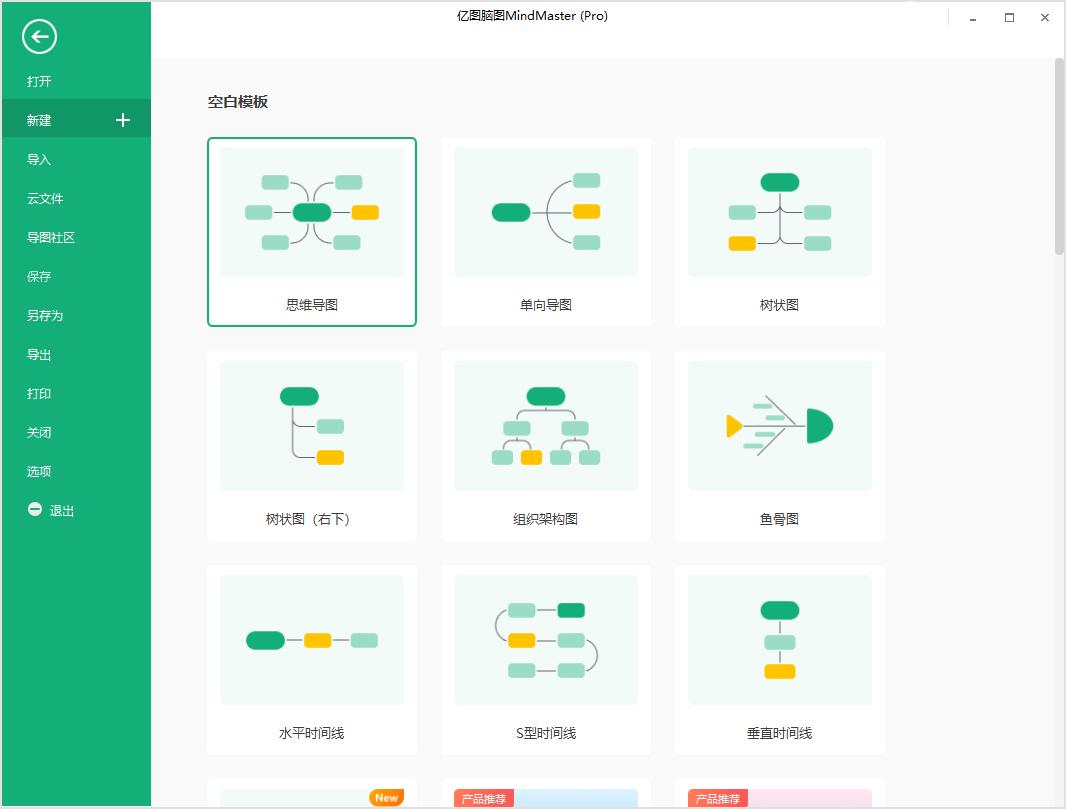The image size is (1066, 809).
Task: Click the 组织架构图 label text
Action: [546, 519]
